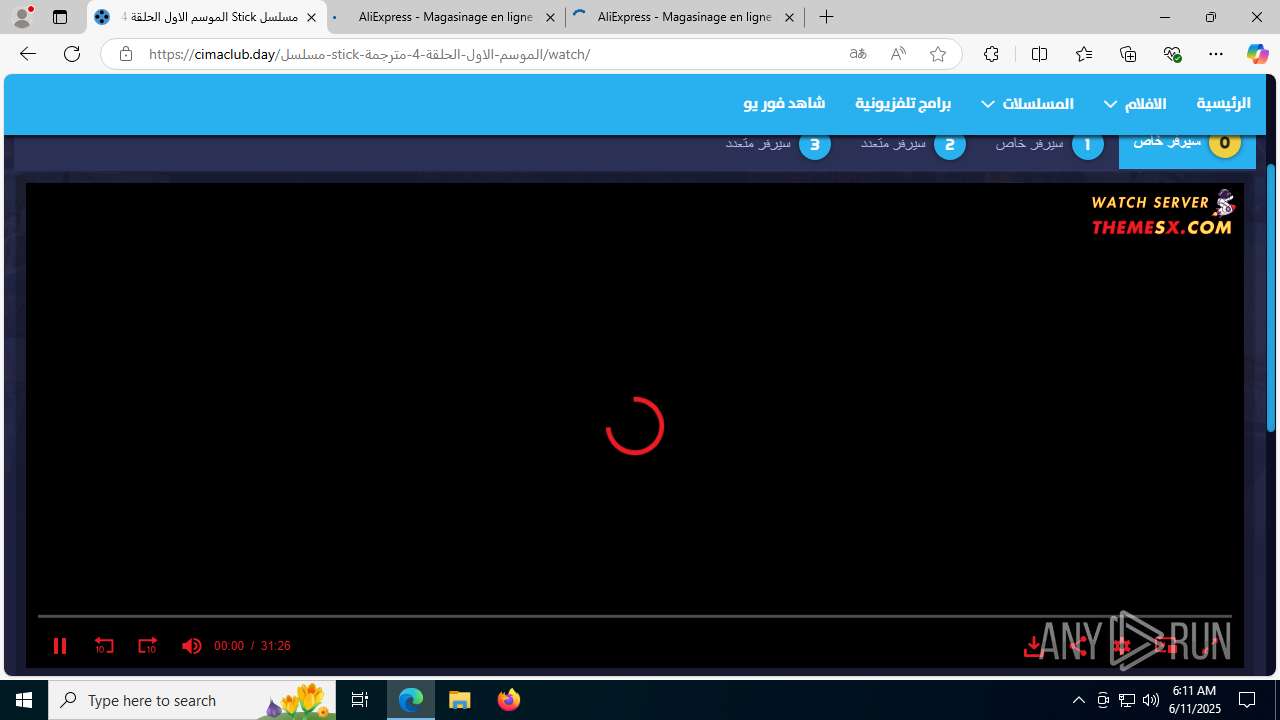
Task: Refresh the current page
Action: tap(72, 54)
